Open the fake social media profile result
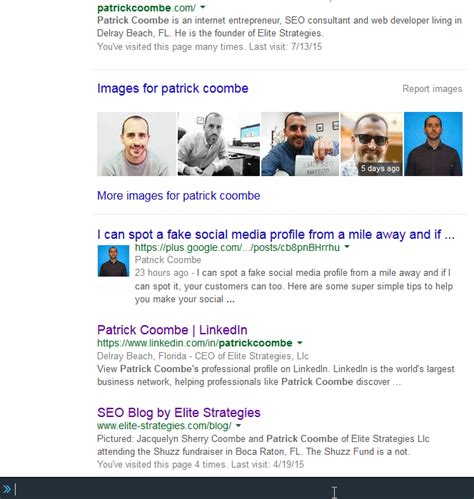This screenshot has height=499, width=474. [x=276, y=235]
